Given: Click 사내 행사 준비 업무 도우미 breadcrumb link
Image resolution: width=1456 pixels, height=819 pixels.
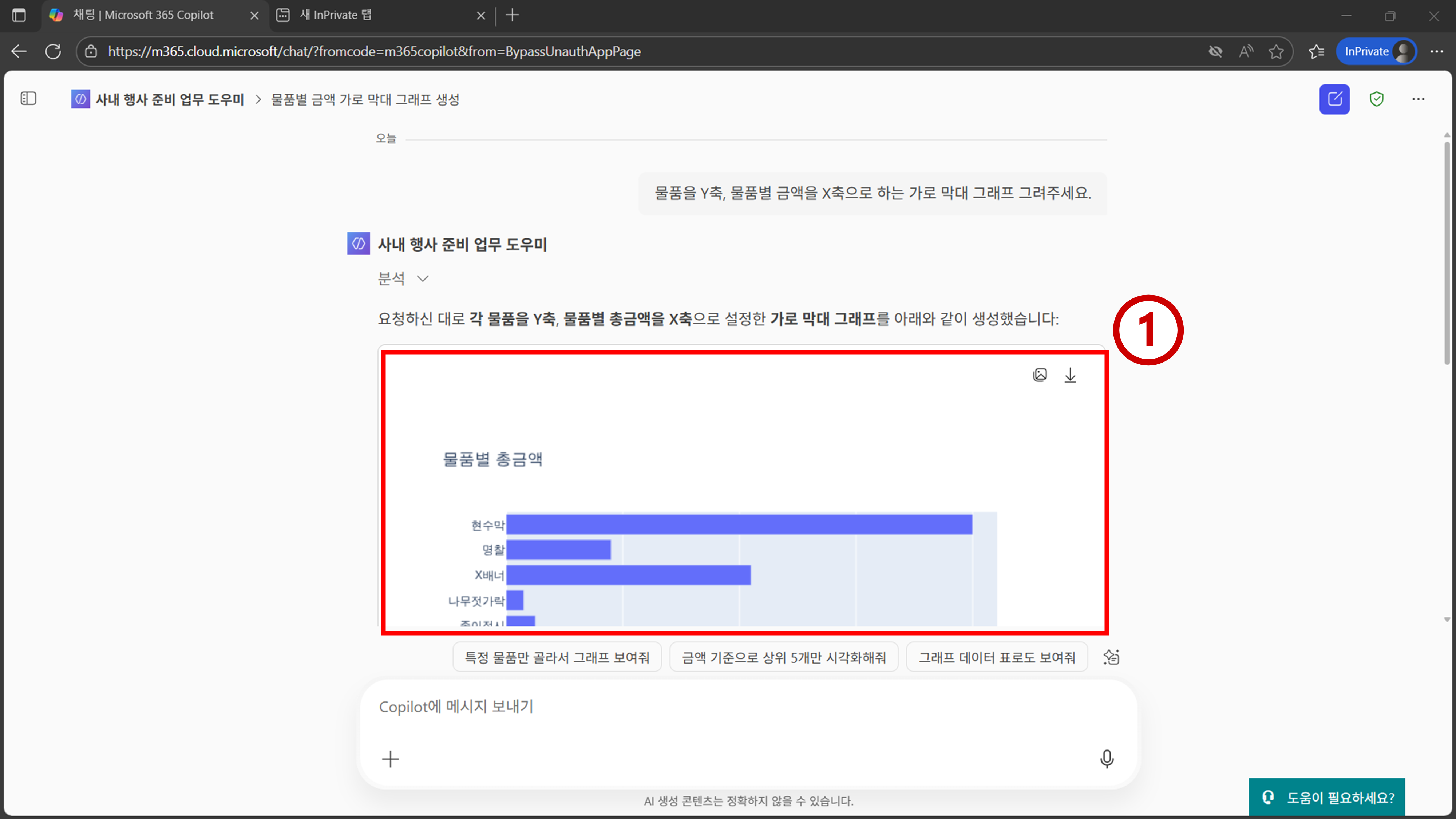Looking at the screenshot, I should point(169,99).
